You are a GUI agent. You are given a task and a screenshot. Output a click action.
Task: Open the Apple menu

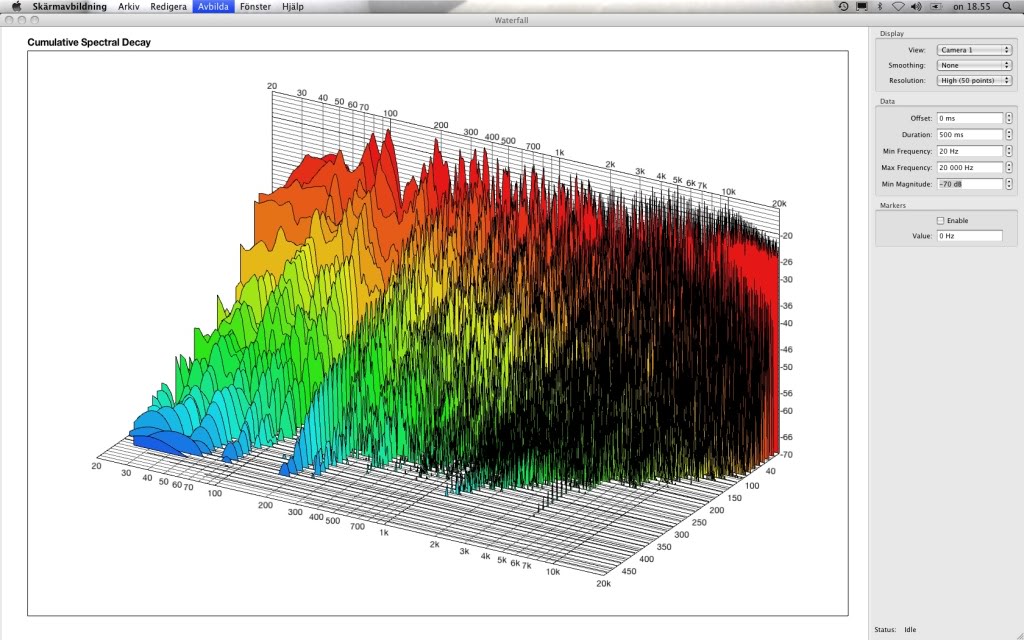(16, 7)
